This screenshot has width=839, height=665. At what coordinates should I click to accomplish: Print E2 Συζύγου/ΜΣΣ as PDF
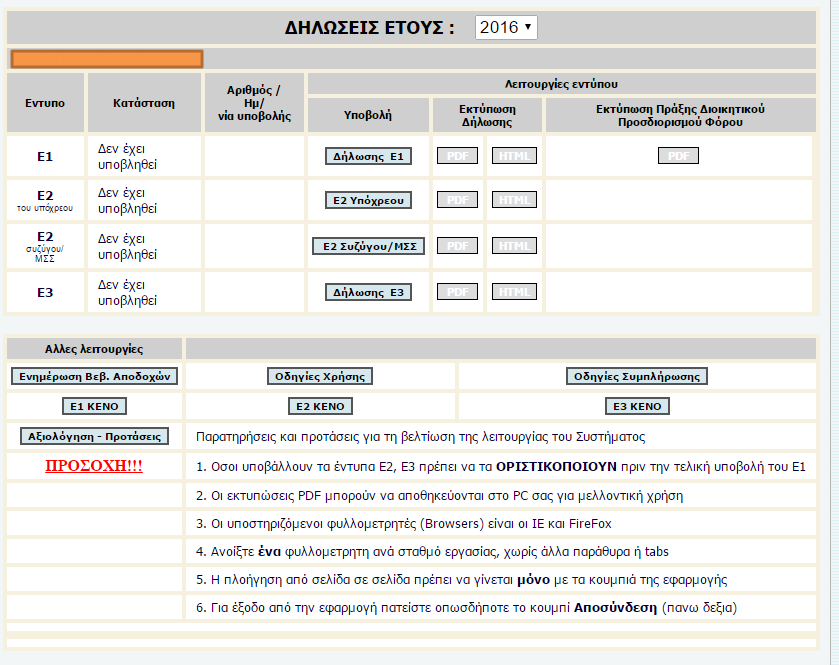point(457,246)
